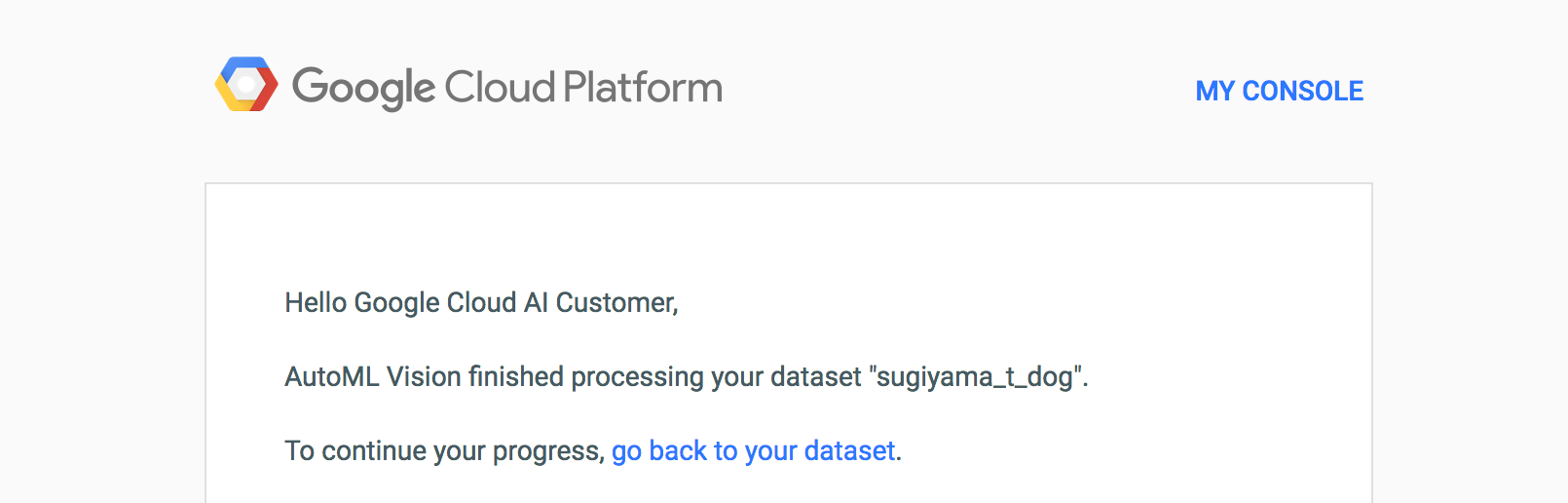1568x503 pixels.
Task: Open the MY CONSOLE link
Action: coord(1279,91)
